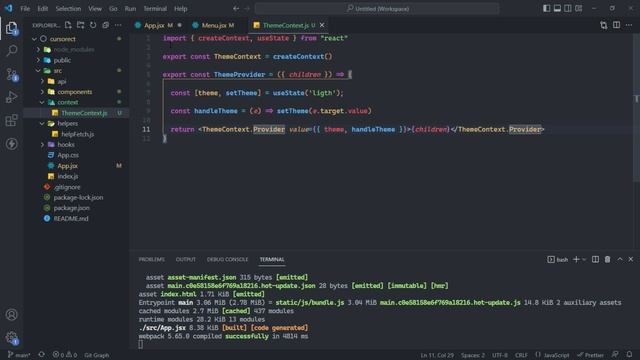640x360 pixels.
Task: Open the Manage gear icon
Action: coord(11,338)
